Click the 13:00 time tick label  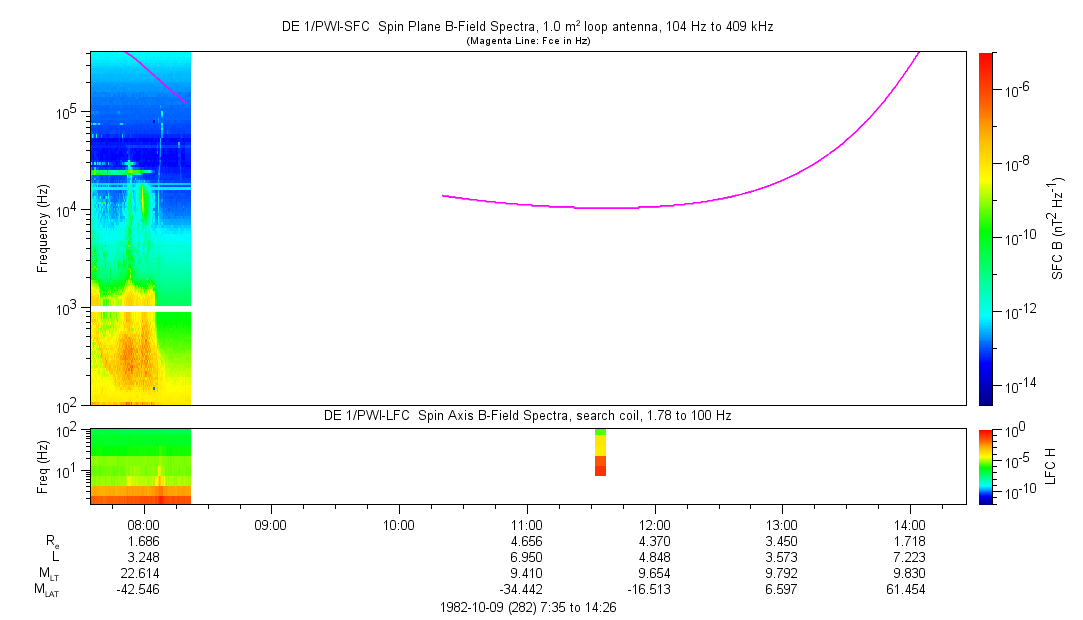tap(781, 525)
